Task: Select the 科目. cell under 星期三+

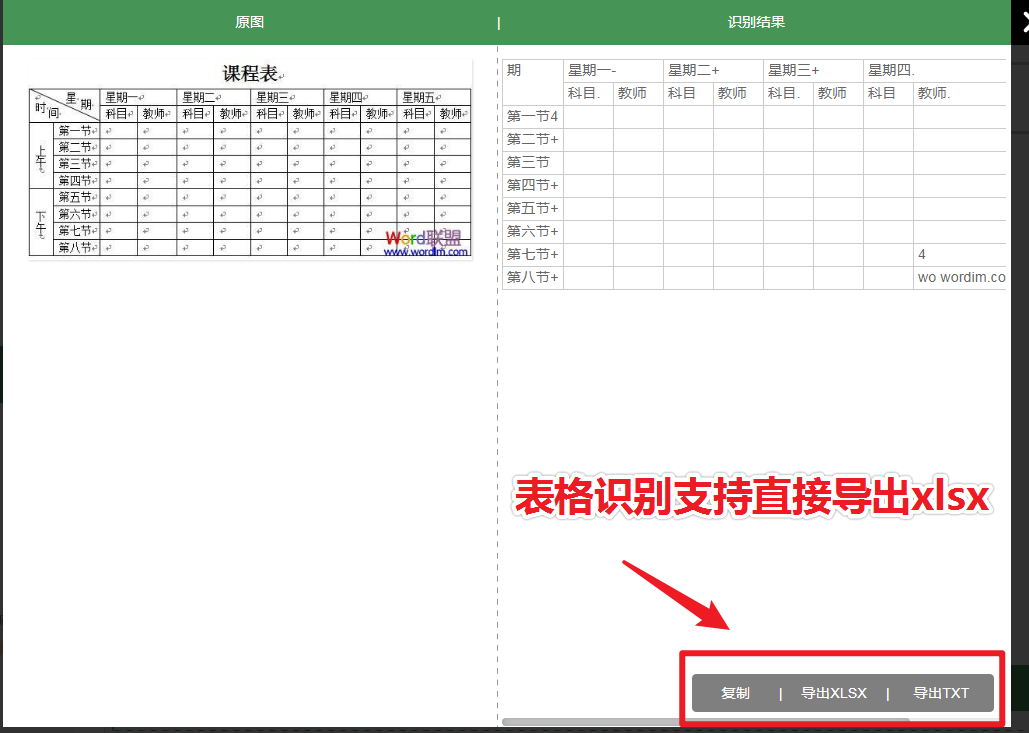Action: pos(789,94)
